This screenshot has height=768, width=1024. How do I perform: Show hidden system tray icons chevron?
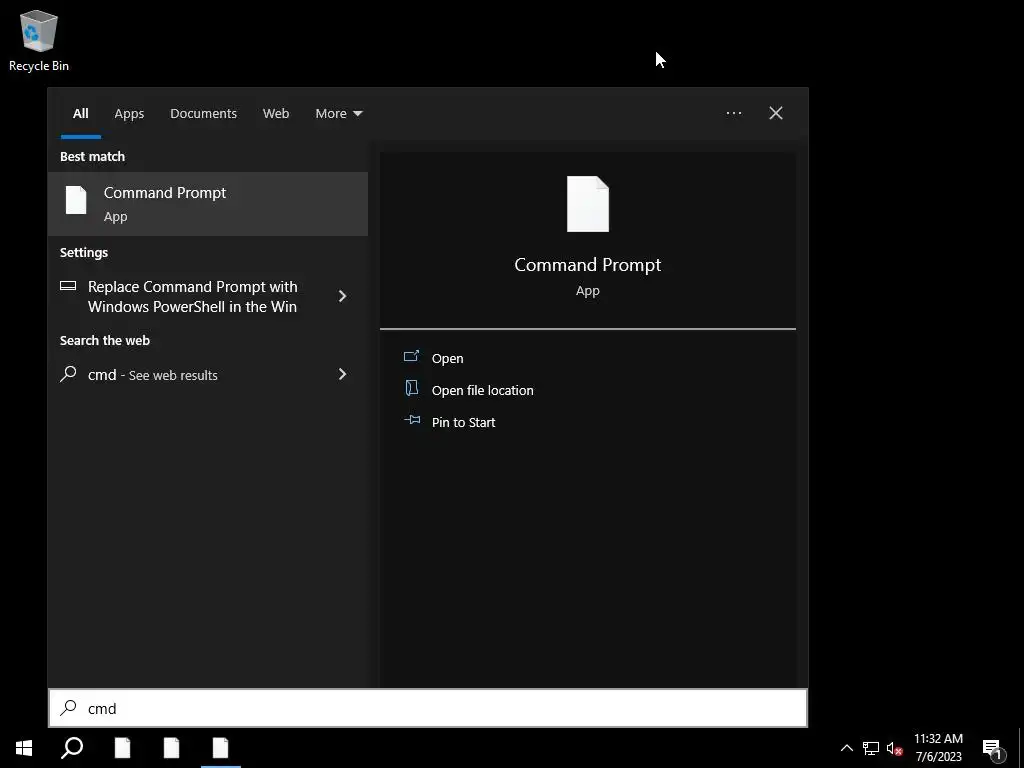846,748
